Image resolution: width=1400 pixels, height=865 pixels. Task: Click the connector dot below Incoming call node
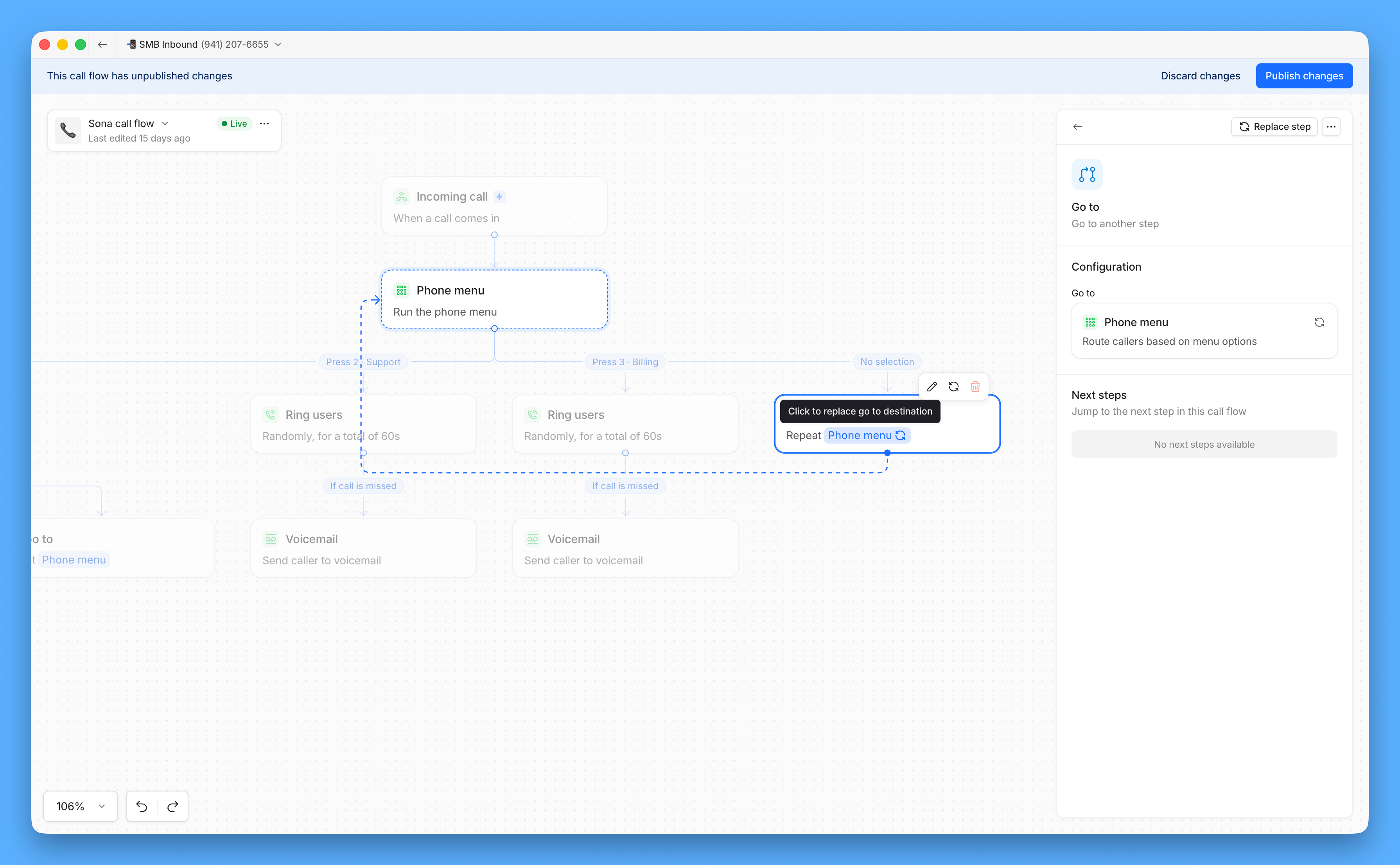(x=494, y=235)
